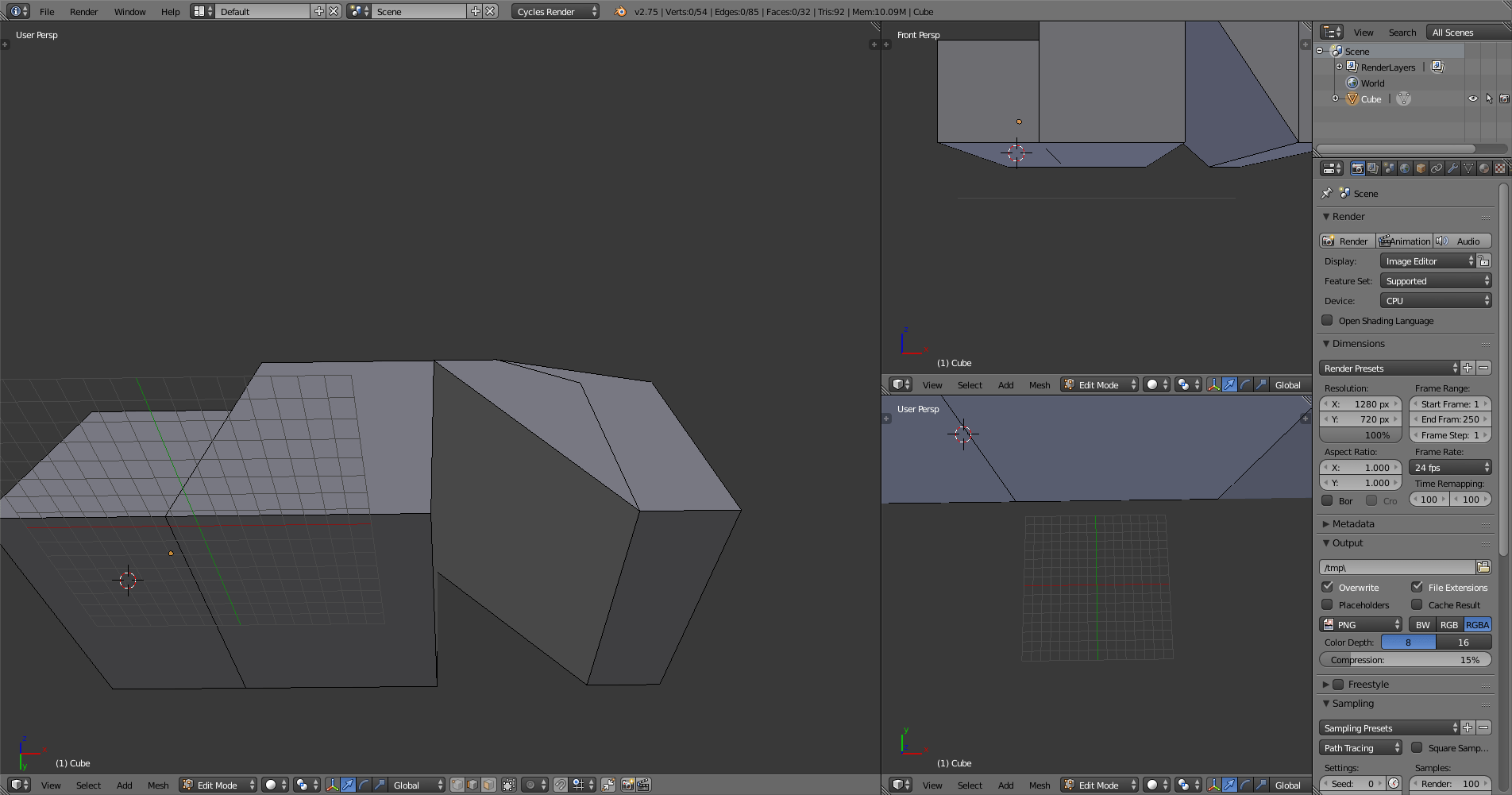Open the Cycles Render engine dropdown
Image resolution: width=1512 pixels, height=795 pixels.
pyautogui.click(x=555, y=11)
